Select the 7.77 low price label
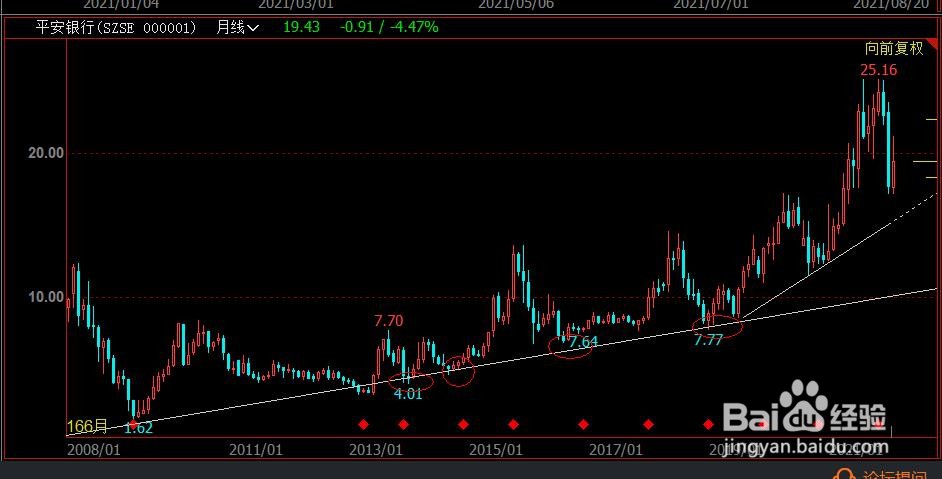The image size is (942, 479). (708, 341)
